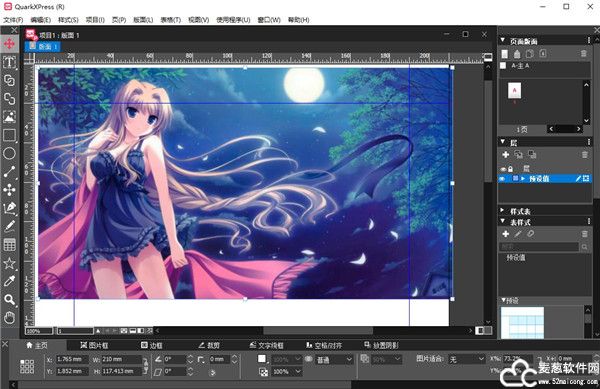Expand the Style Sheets panel triangle

click(502, 210)
